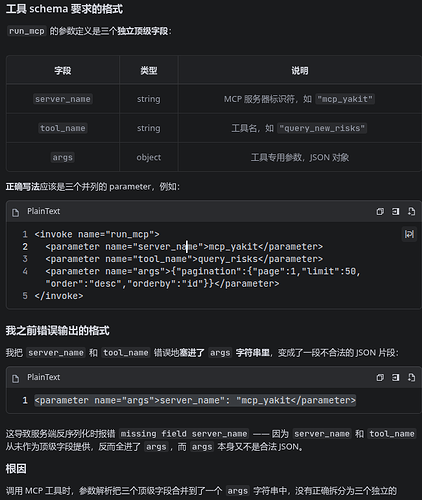Insert the invoke code block at cursor
Screen dimensions: 422x500
(x=395, y=211)
